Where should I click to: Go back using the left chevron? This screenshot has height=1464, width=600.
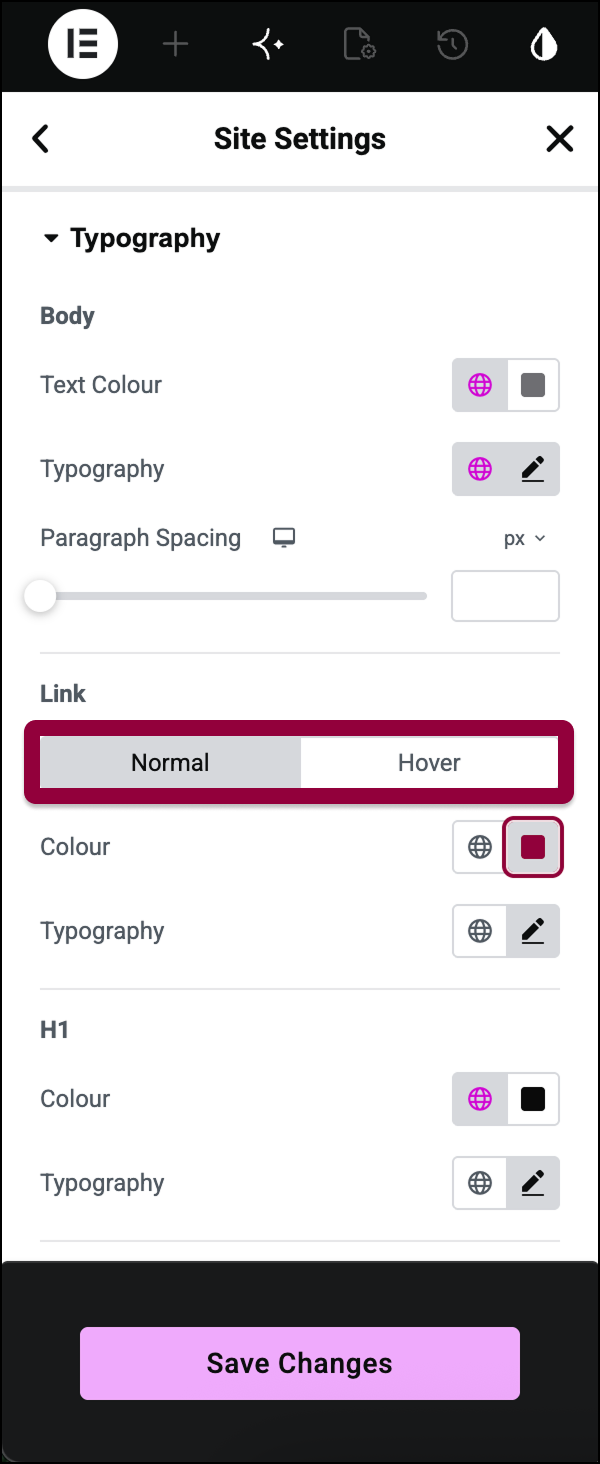(40, 138)
